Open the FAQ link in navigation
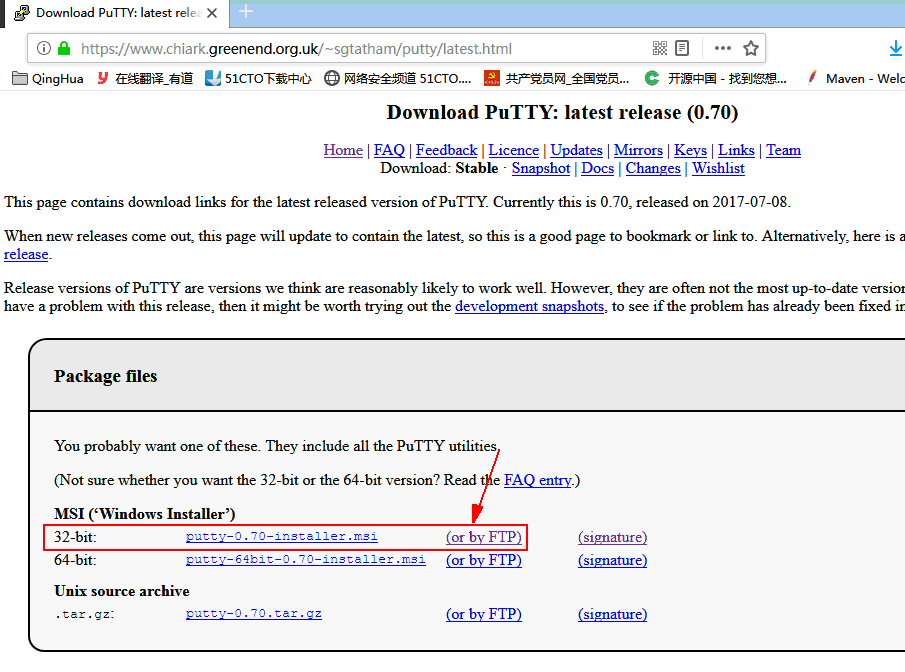 pos(389,150)
